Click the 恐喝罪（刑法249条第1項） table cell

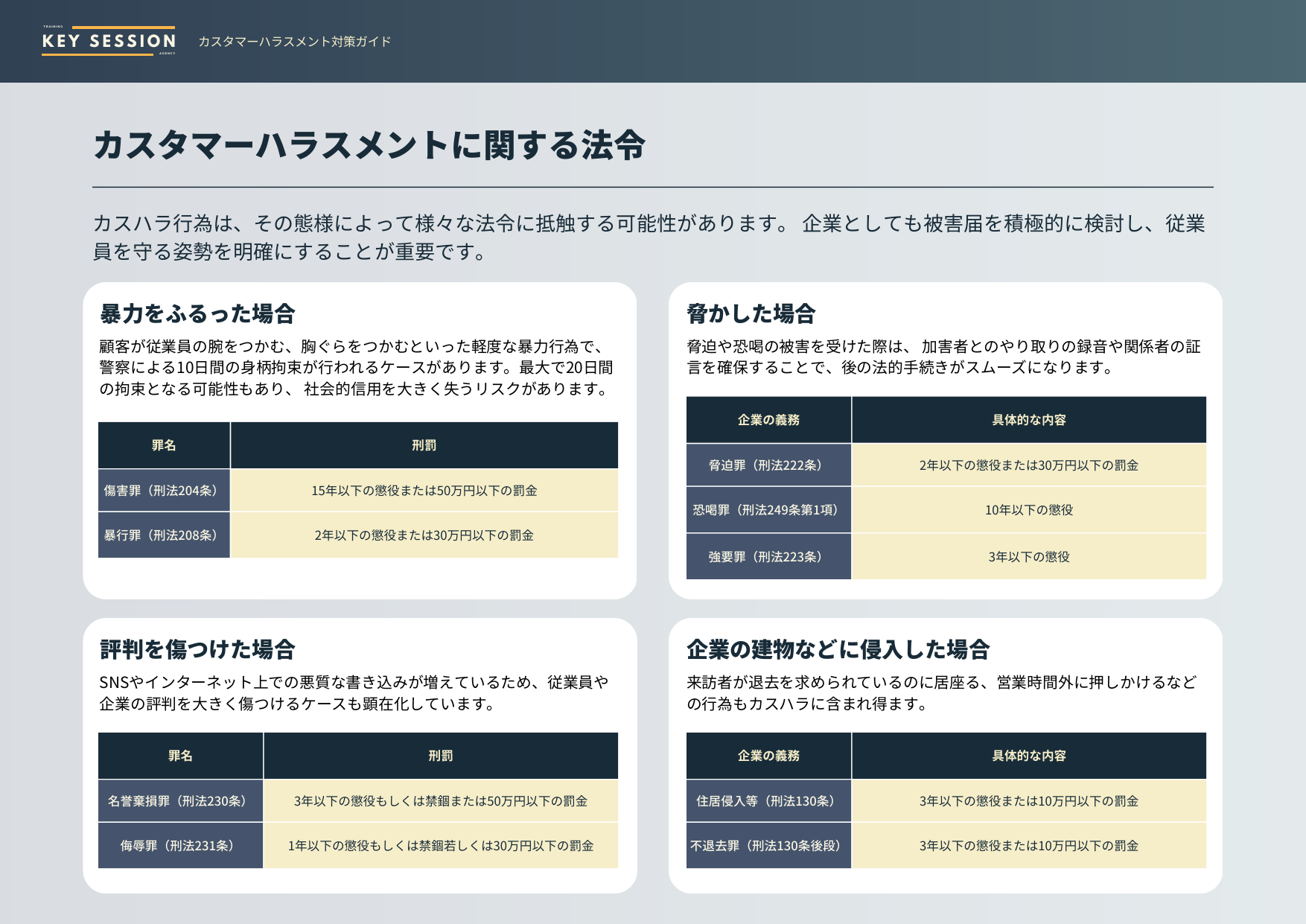point(768,511)
